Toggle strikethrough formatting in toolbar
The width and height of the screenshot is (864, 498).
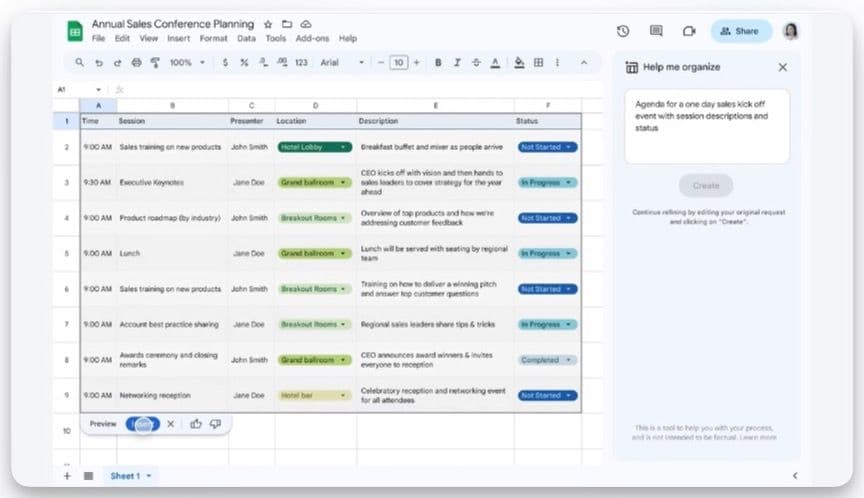pos(476,63)
